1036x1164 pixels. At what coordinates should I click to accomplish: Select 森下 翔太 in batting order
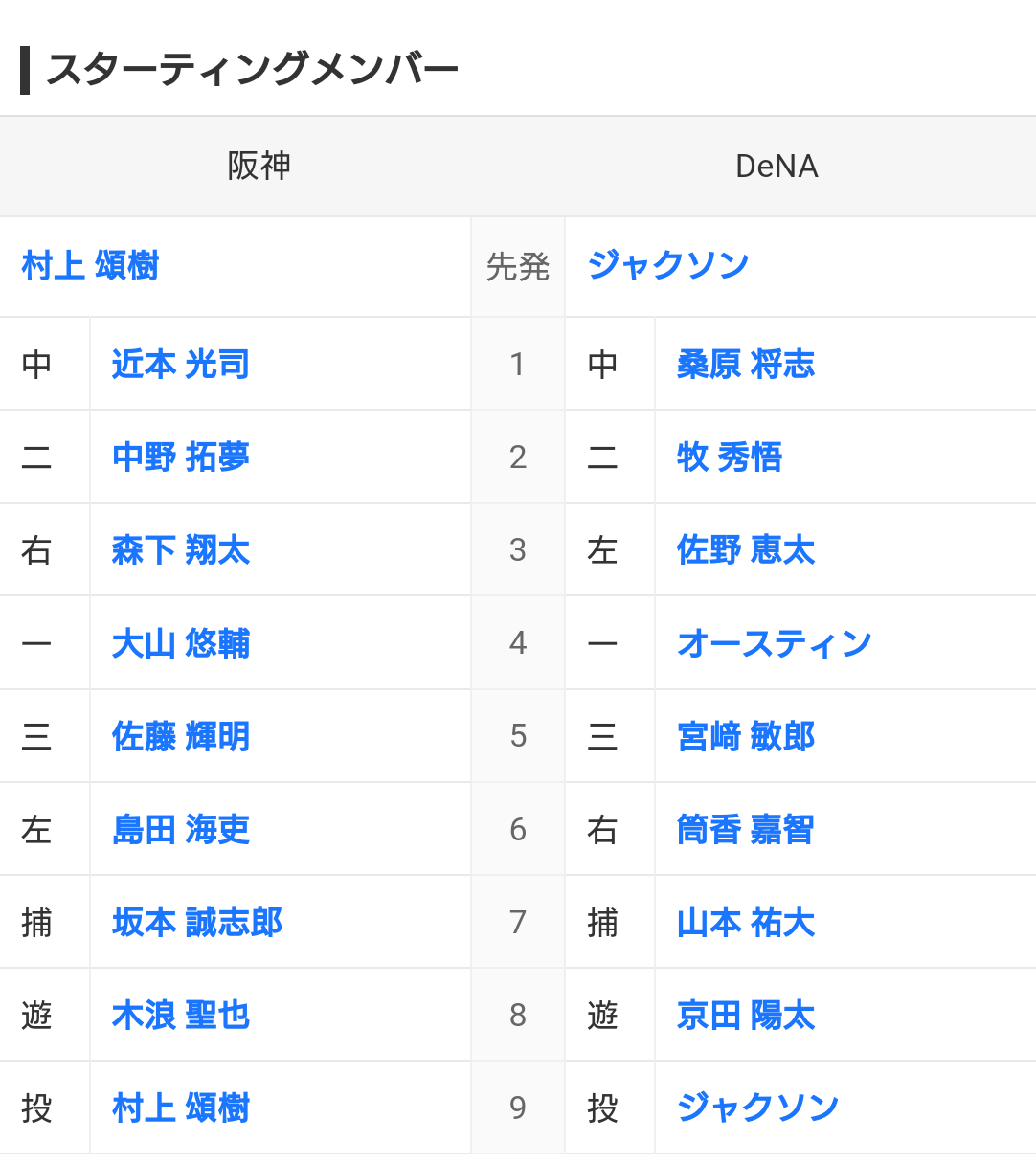click(x=180, y=550)
